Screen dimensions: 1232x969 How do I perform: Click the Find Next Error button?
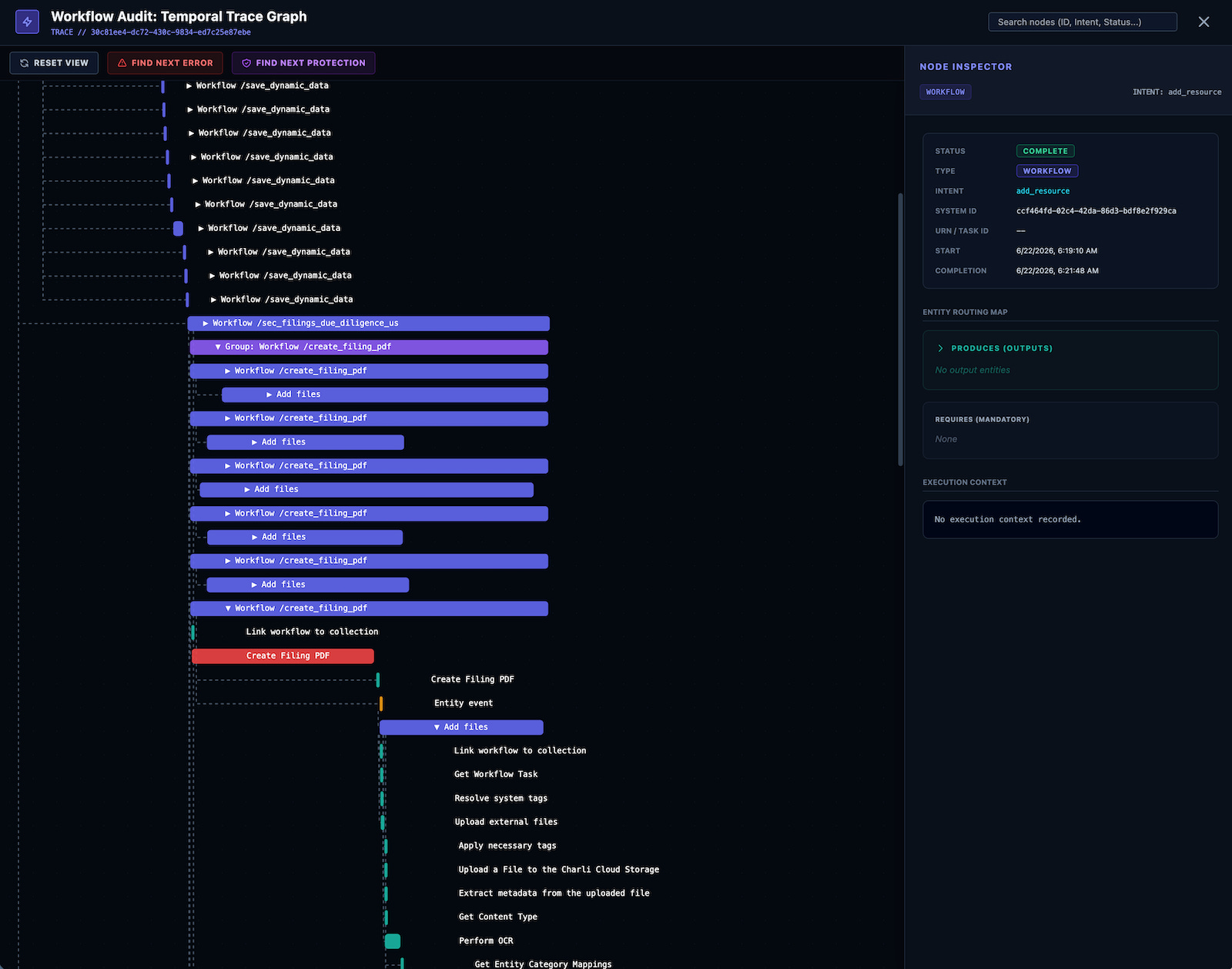[x=165, y=63]
